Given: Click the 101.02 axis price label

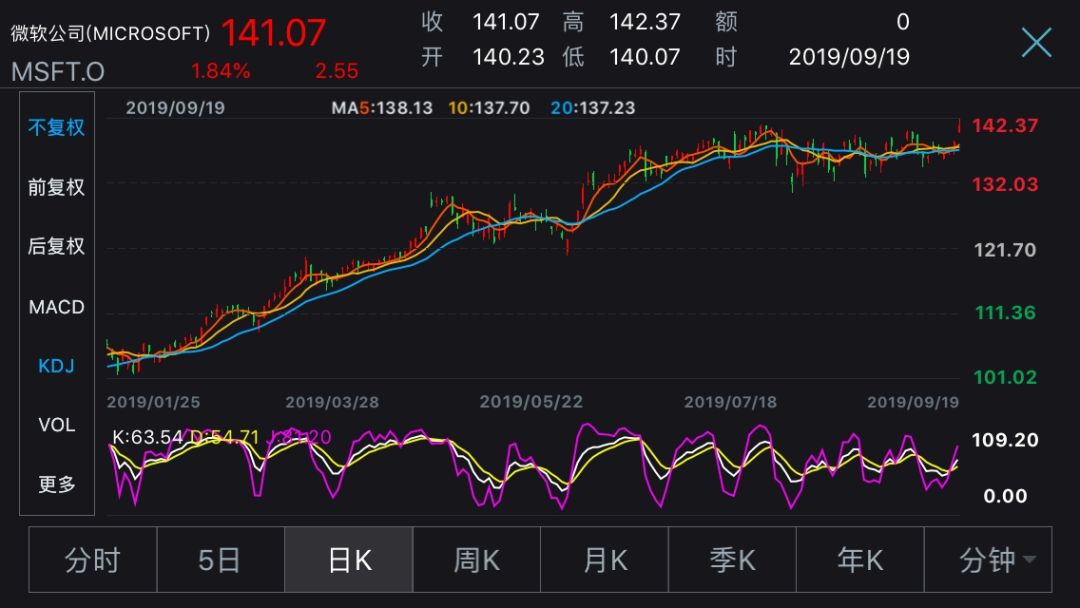Looking at the screenshot, I should coord(1005,377).
